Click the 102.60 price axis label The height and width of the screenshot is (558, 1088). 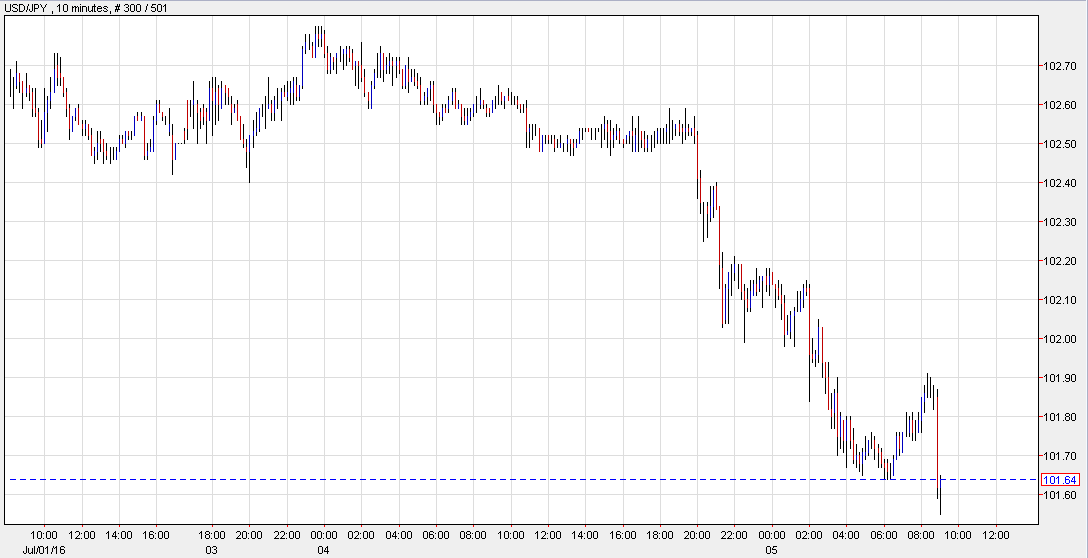click(x=1060, y=105)
